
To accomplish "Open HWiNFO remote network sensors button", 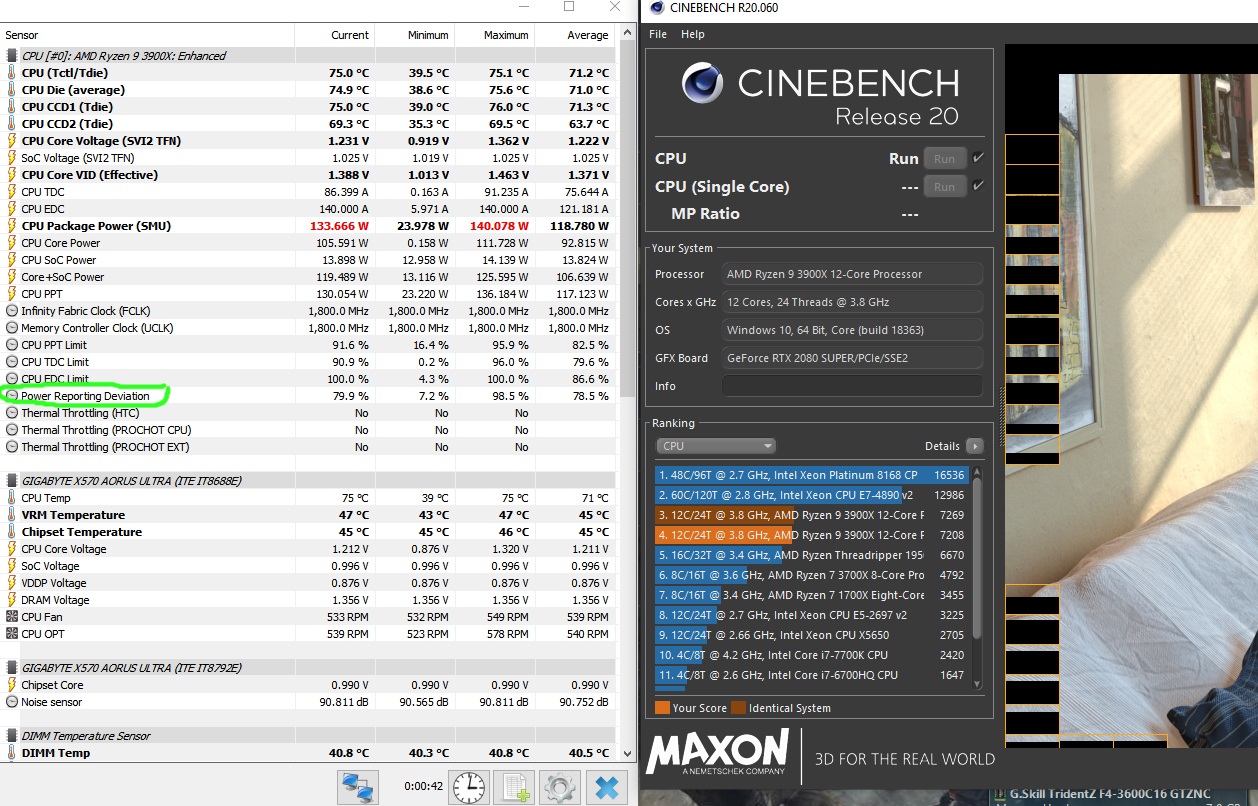I will (359, 787).
